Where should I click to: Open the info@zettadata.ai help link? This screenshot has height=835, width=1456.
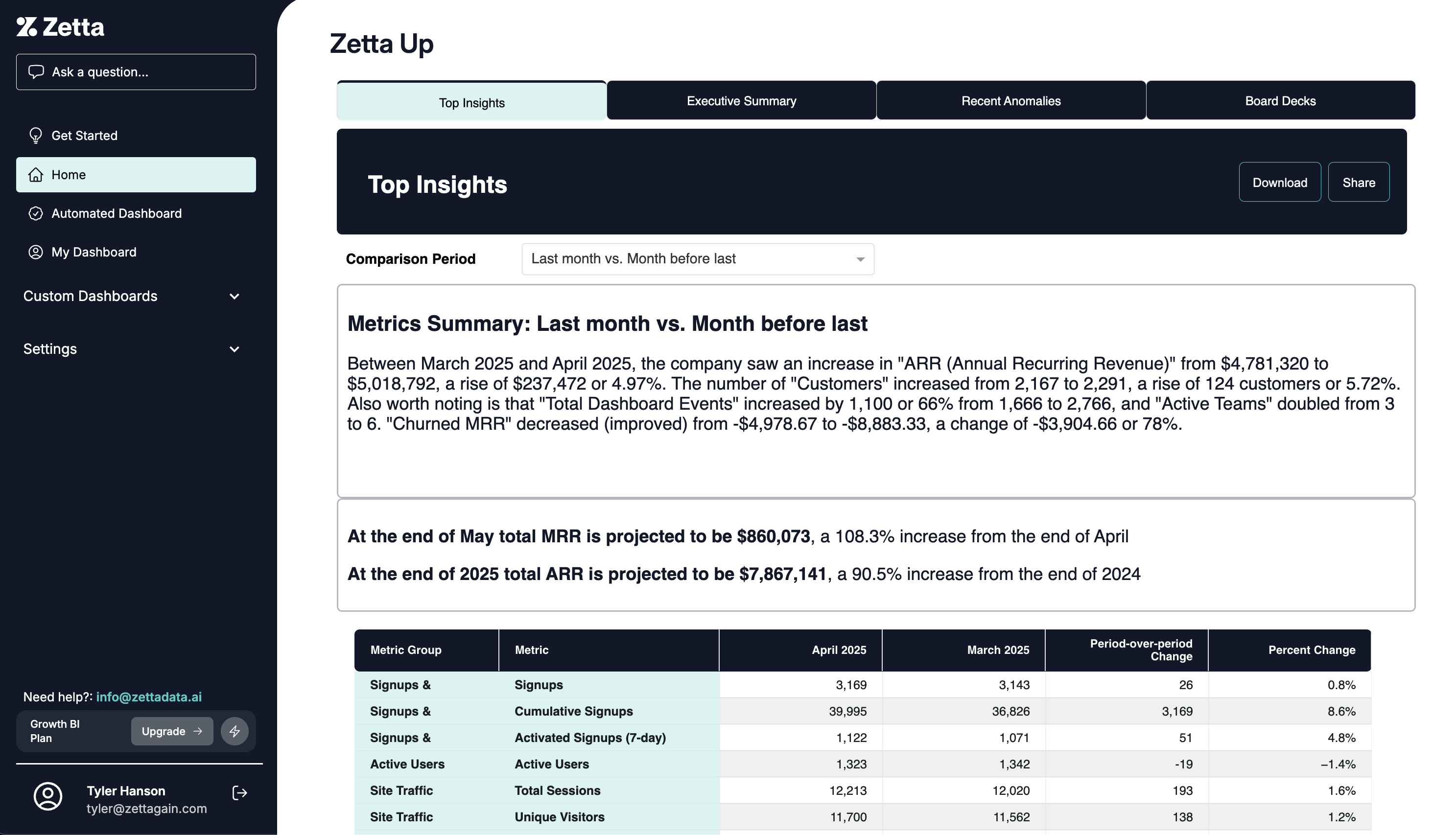148,697
